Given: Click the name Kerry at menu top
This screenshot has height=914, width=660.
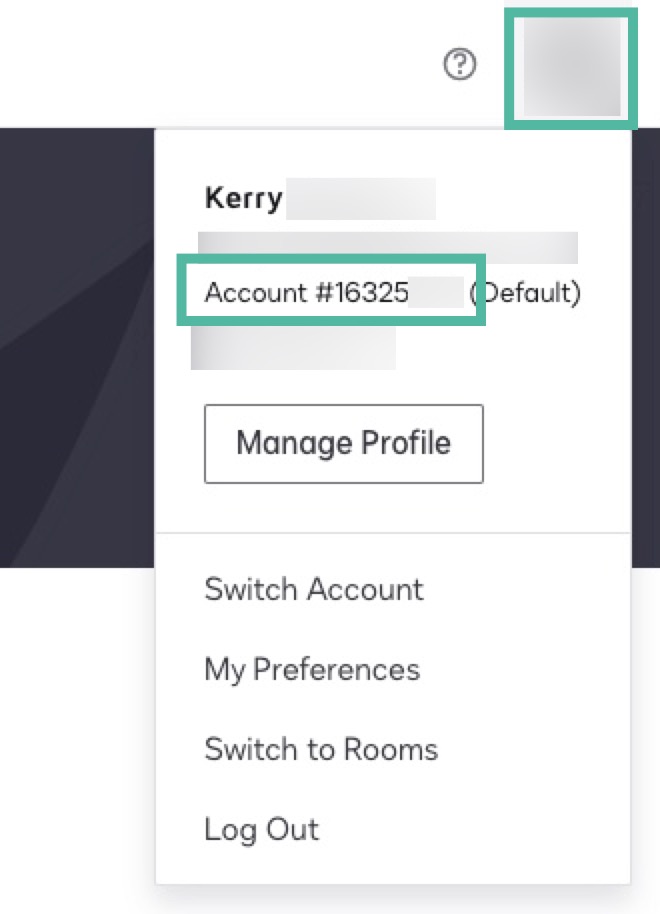Looking at the screenshot, I should point(243,197).
